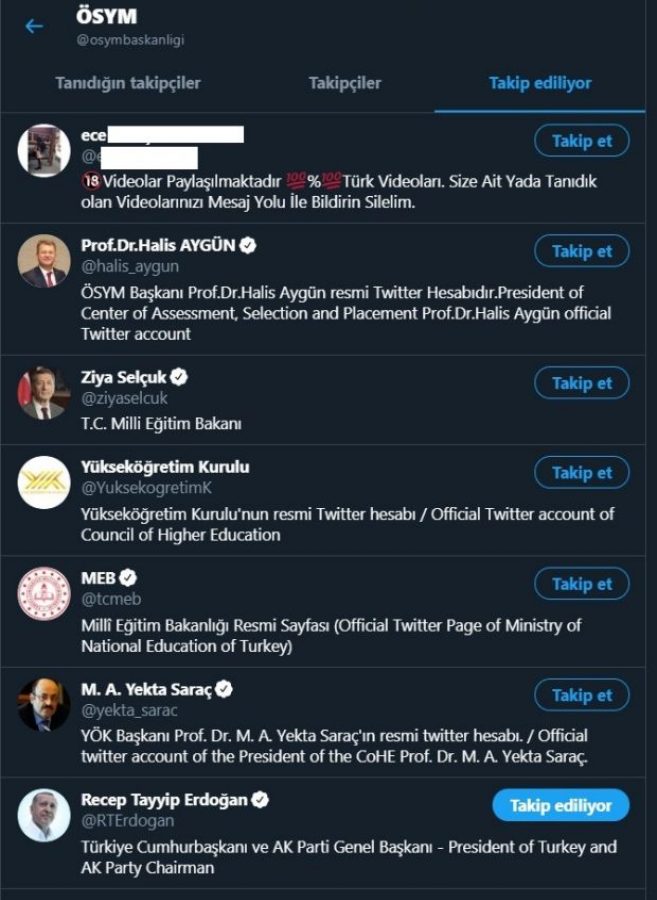This screenshot has width=657, height=900.
Task: Click Recep Tayyip Erdoğan's avatar
Action: pyautogui.click(x=44, y=816)
